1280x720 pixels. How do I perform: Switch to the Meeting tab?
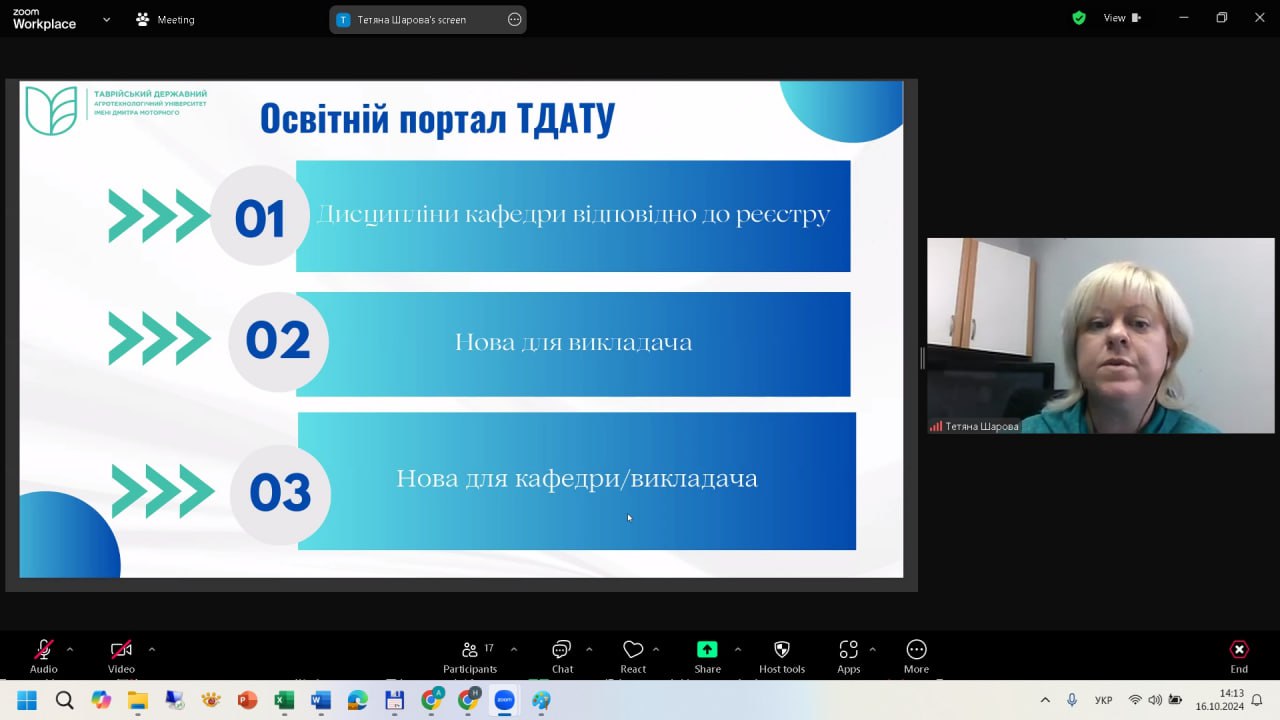tap(166, 19)
